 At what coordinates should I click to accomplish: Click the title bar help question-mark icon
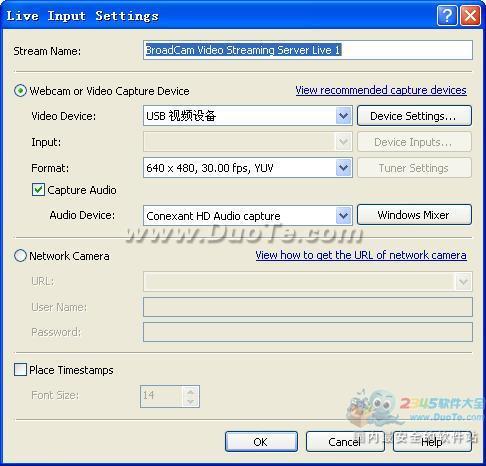pyautogui.click(x=447, y=15)
